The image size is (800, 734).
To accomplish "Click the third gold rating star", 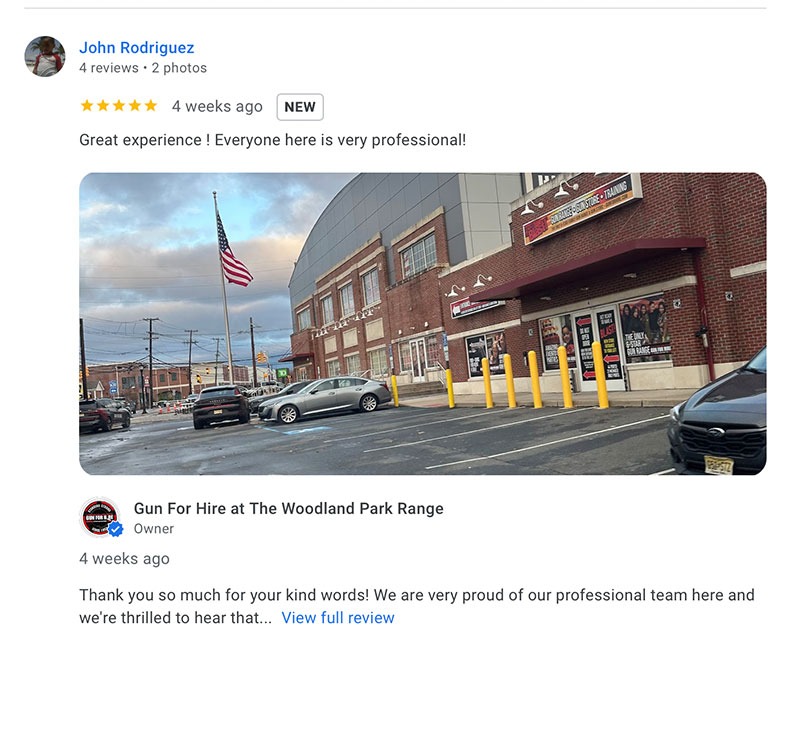I will (119, 106).
